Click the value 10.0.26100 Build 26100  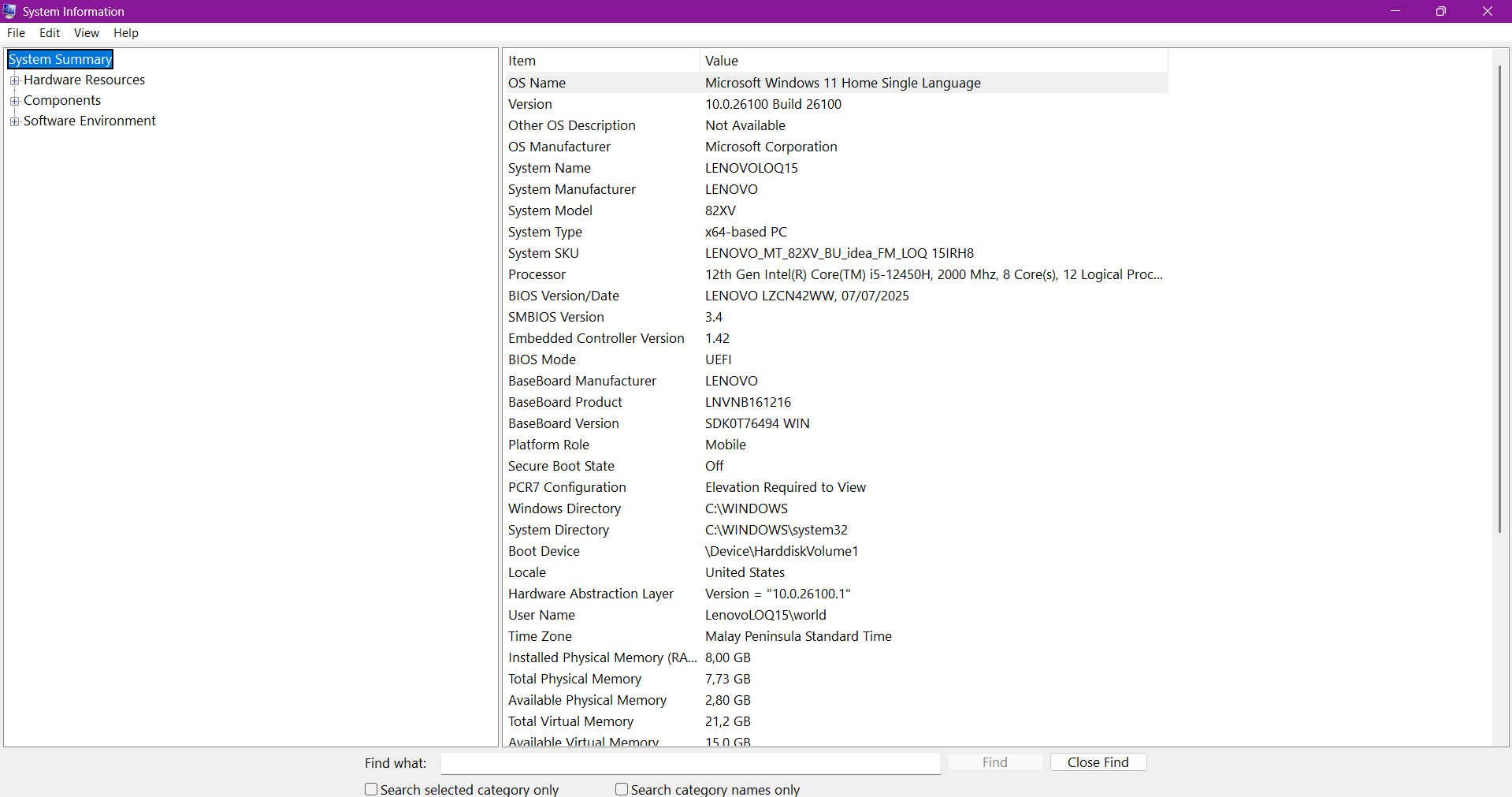tap(773, 104)
